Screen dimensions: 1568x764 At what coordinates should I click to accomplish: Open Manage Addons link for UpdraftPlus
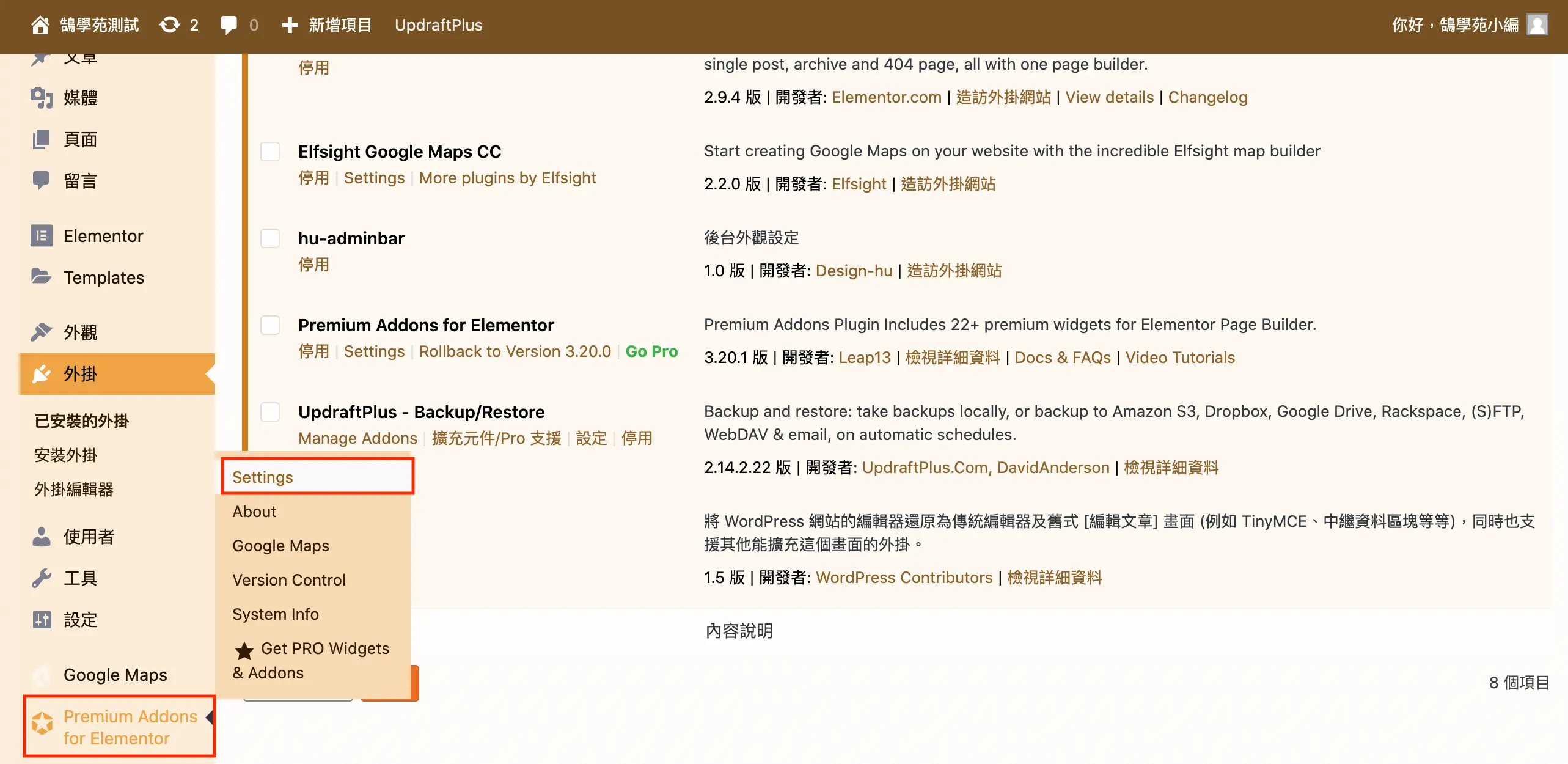pos(357,438)
